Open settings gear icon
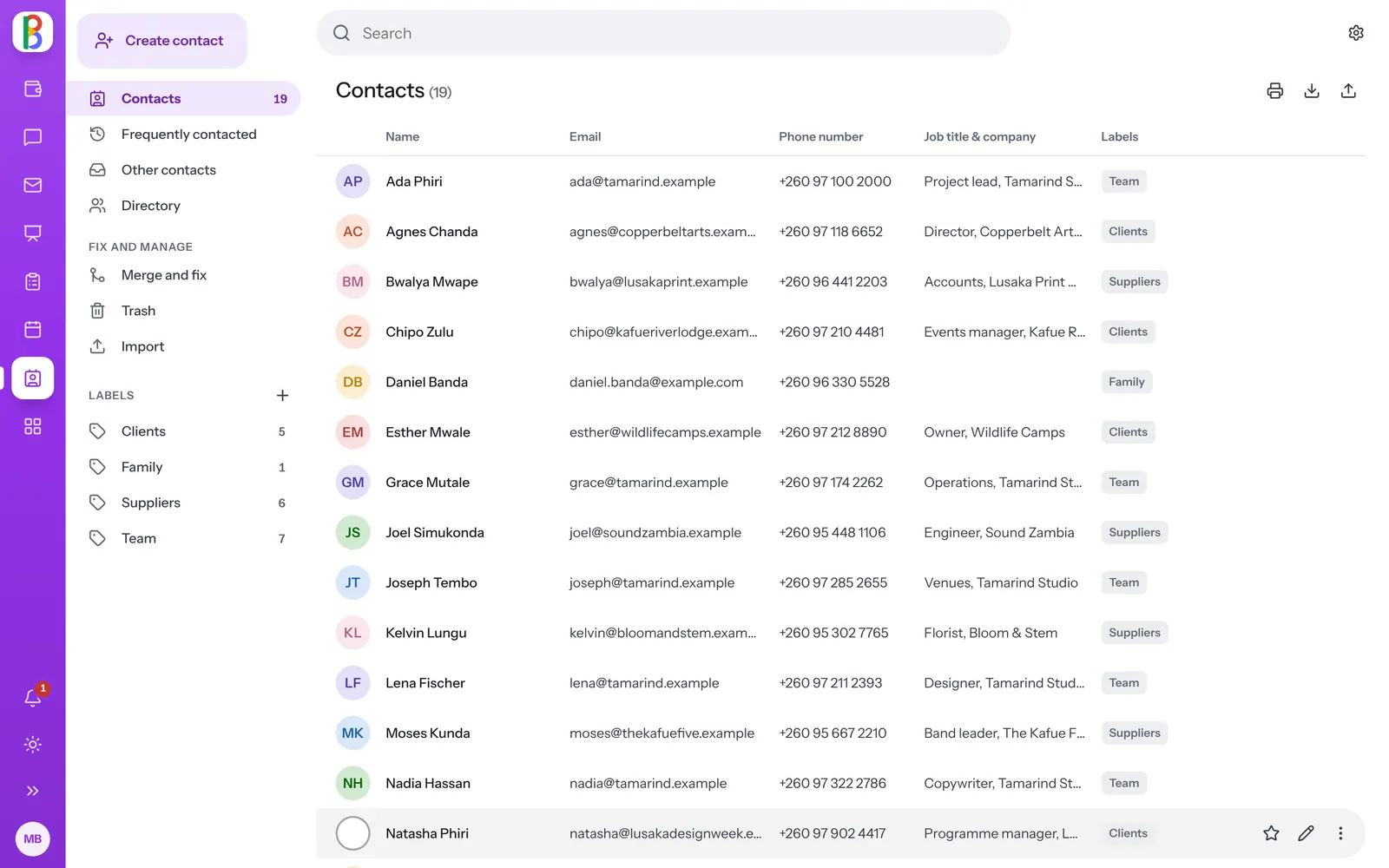Image resolution: width=1389 pixels, height=868 pixels. [1356, 33]
